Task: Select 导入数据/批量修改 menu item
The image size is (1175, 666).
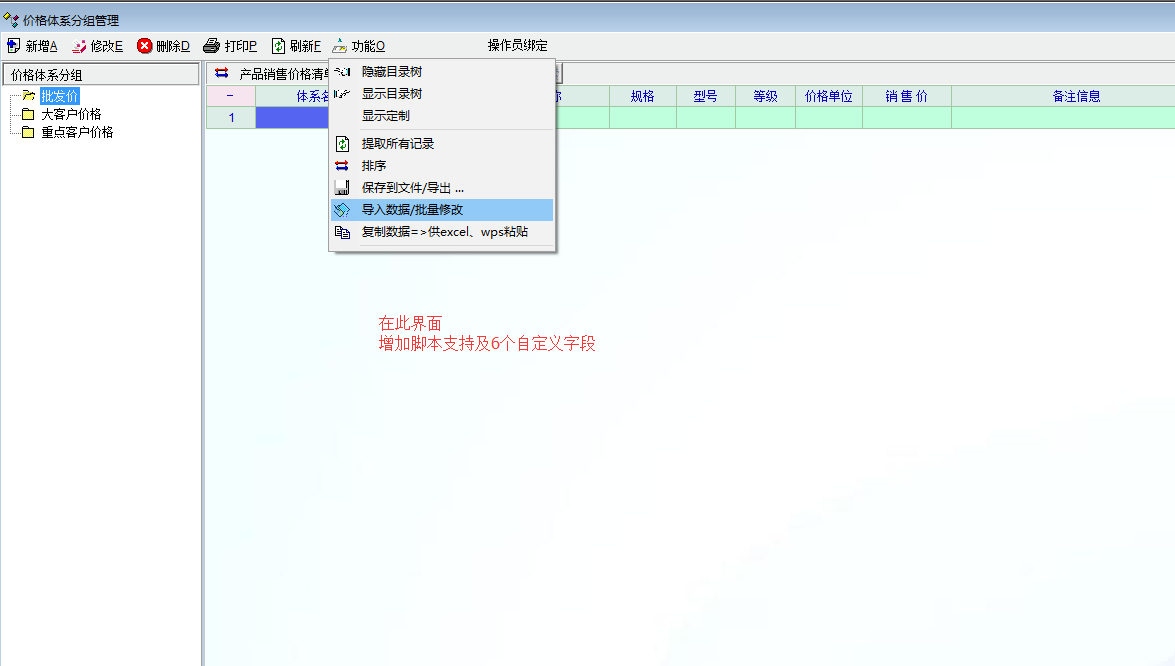Action: pos(412,210)
